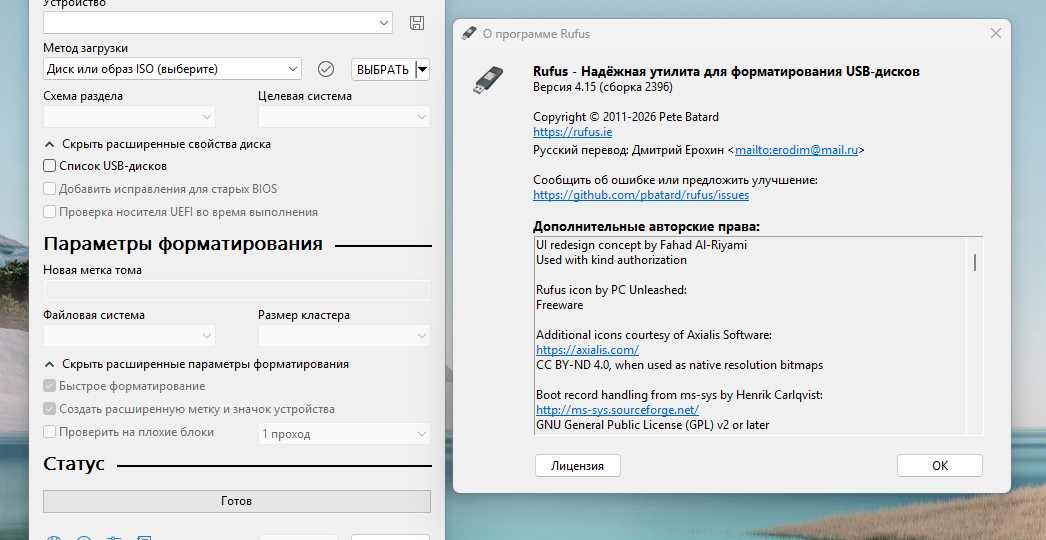
Task: Click the small USB icon in dialog title bar
Action: [469, 33]
